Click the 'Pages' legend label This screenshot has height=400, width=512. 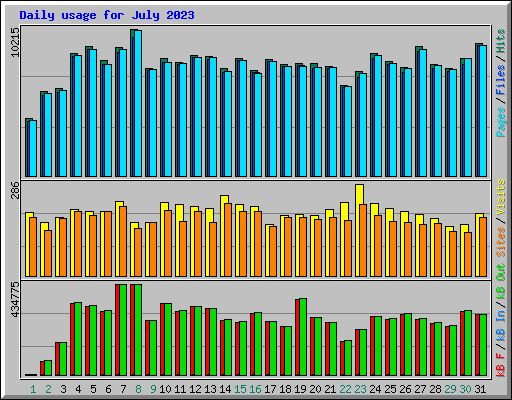point(501,122)
